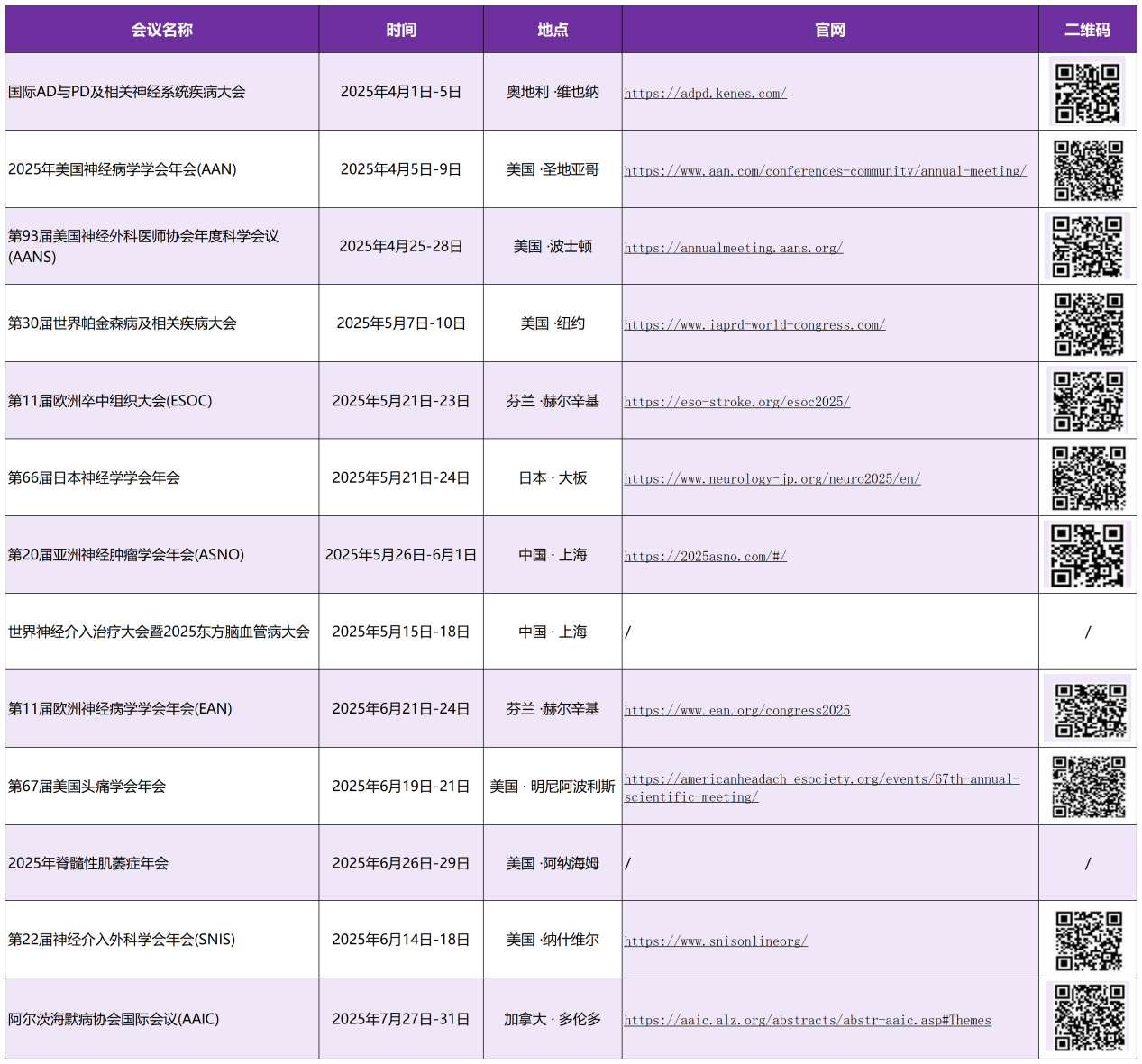Viewport: 1142px width, 1064px height.
Task: Open annualmeeting.aans.org link
Action: tap(733, 248)
